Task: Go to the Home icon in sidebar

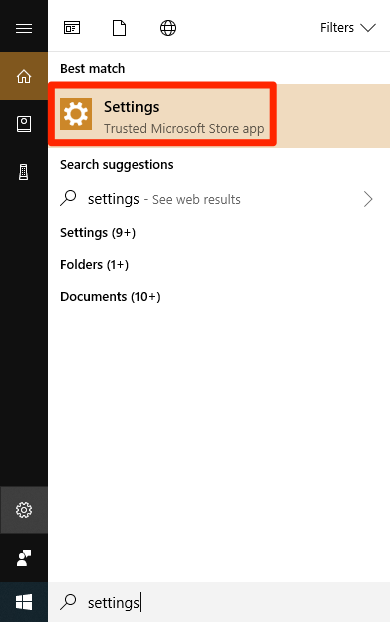Action: point(24,76)
